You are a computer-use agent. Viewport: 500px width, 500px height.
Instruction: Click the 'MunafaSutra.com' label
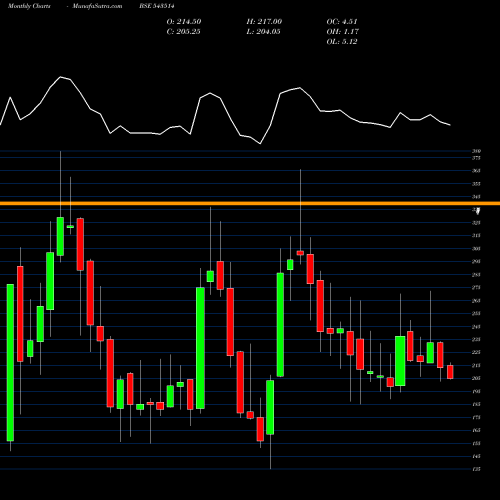[x=97, y=6]
